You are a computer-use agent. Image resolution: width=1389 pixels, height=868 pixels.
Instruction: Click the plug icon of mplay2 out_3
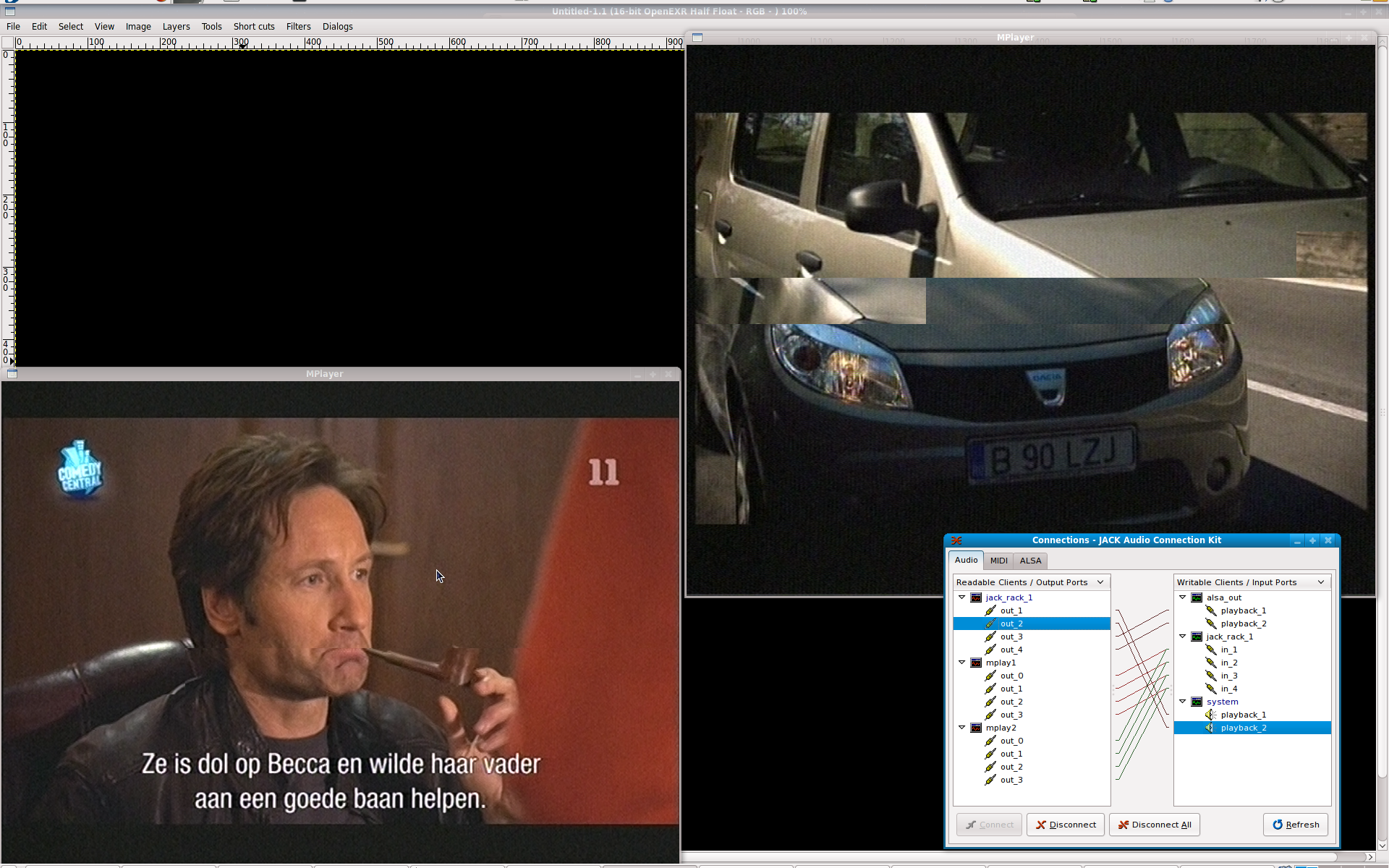[x=990, y=780]
